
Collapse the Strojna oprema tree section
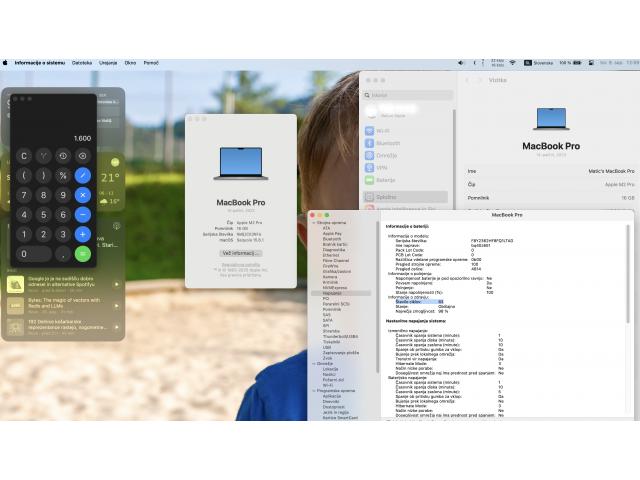point(314,223)
